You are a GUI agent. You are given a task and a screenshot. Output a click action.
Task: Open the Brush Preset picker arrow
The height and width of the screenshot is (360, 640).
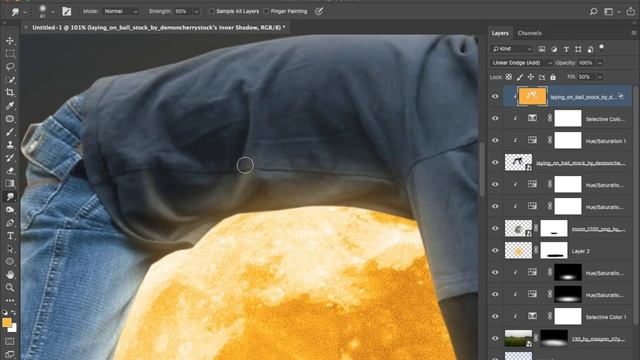click(x=53, y=12)
